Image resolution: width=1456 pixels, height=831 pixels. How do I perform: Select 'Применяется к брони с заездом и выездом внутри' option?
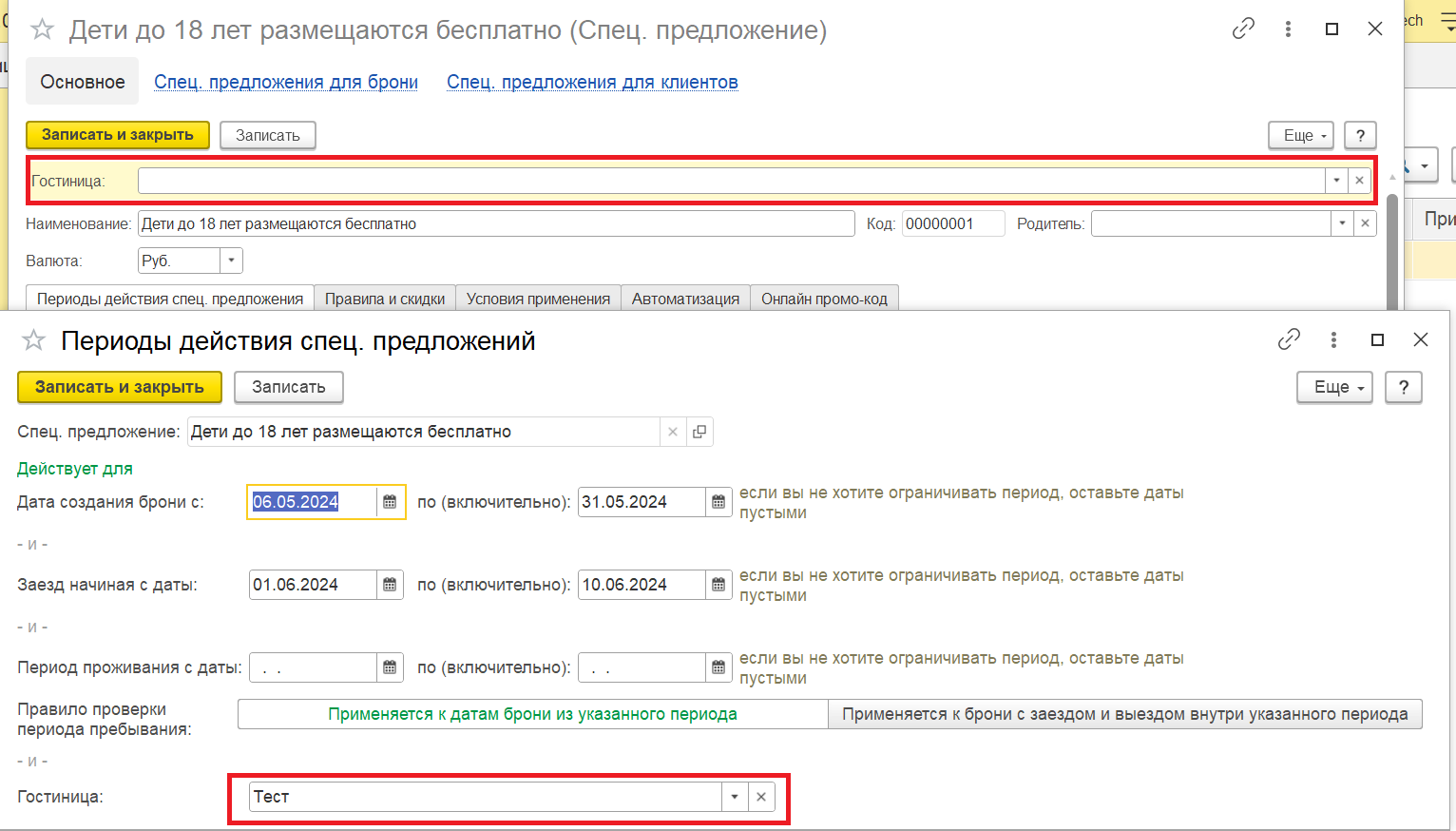point(1125,714)
